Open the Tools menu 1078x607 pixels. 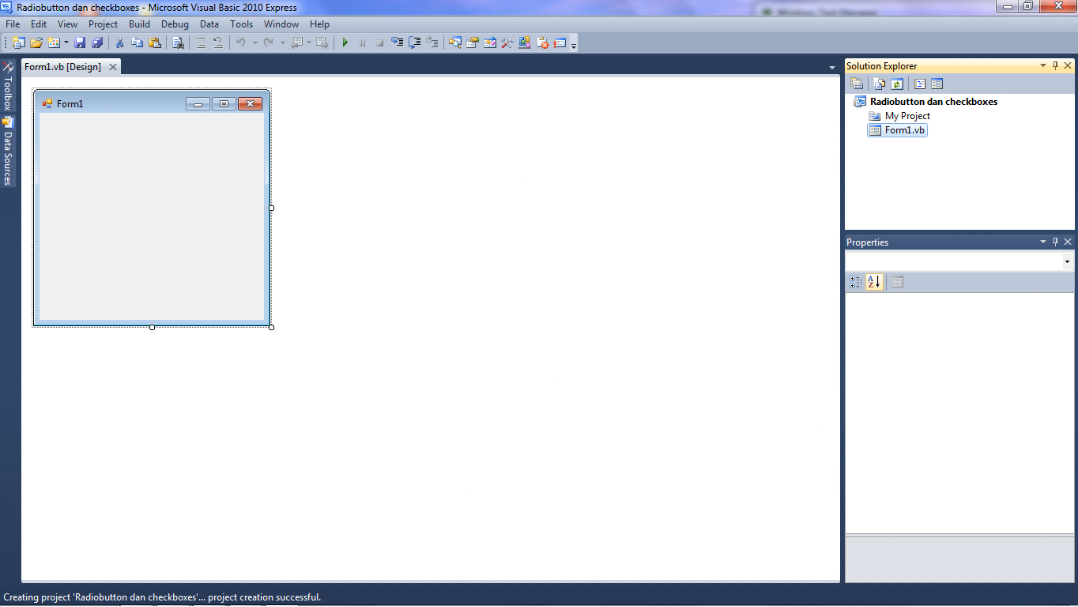tap(241, 24)
